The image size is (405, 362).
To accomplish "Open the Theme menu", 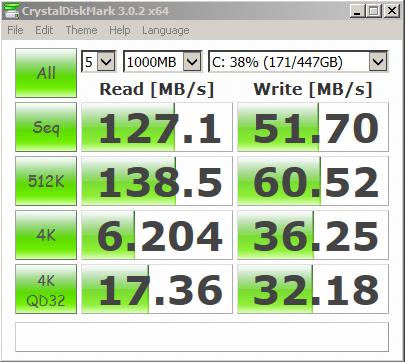I will (x=81, y=30).
